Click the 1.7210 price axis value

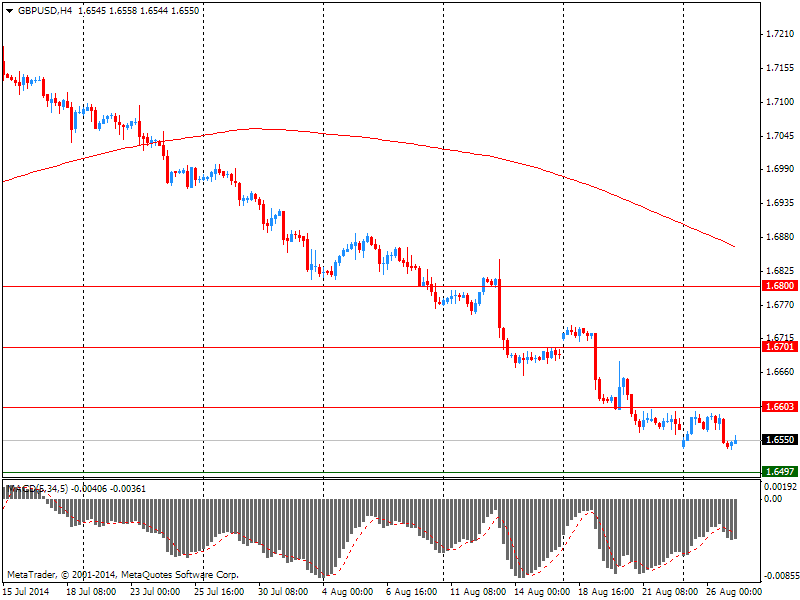pyautogui.click(x=781, y=34)
